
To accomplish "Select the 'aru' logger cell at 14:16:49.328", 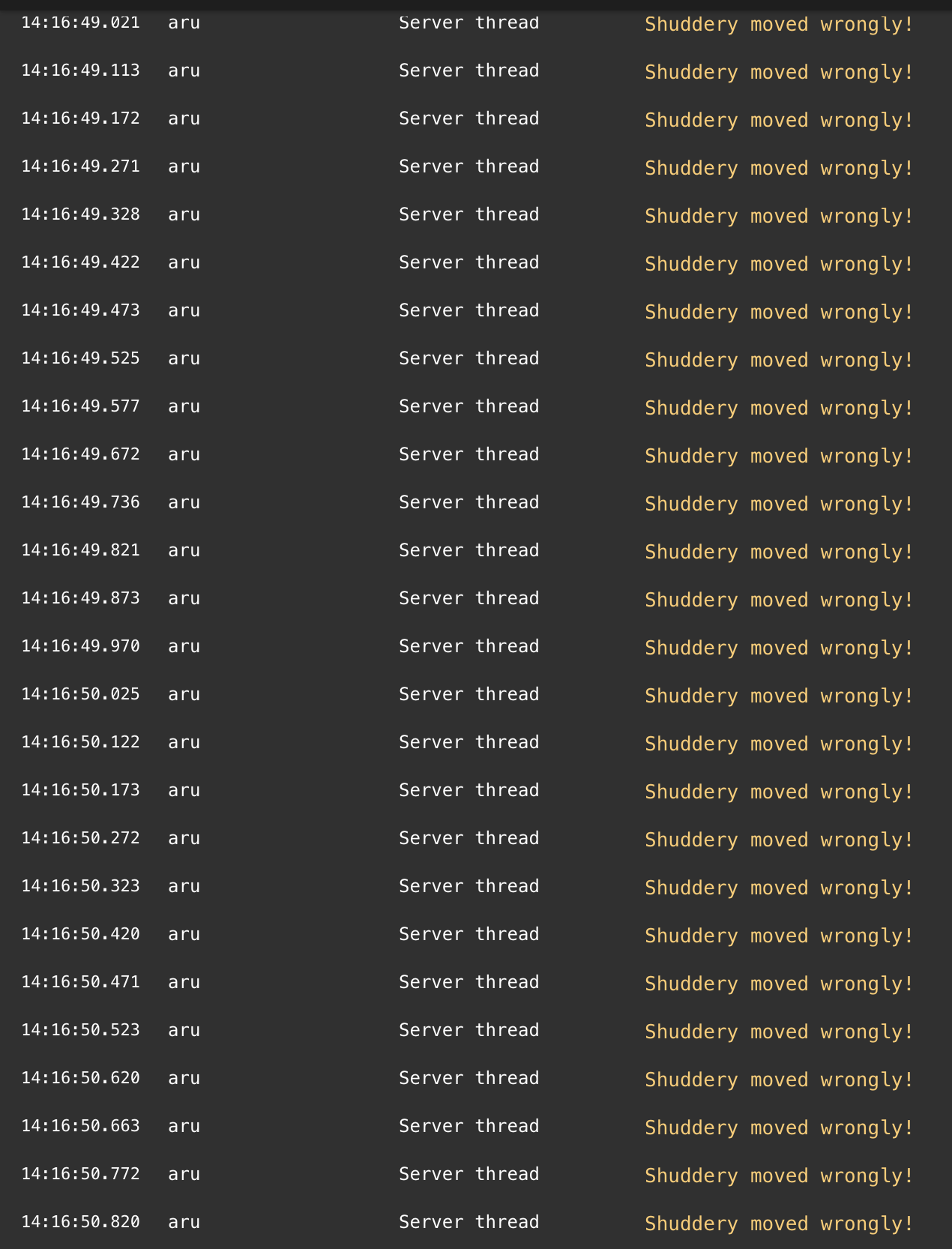I will [184, 214].
